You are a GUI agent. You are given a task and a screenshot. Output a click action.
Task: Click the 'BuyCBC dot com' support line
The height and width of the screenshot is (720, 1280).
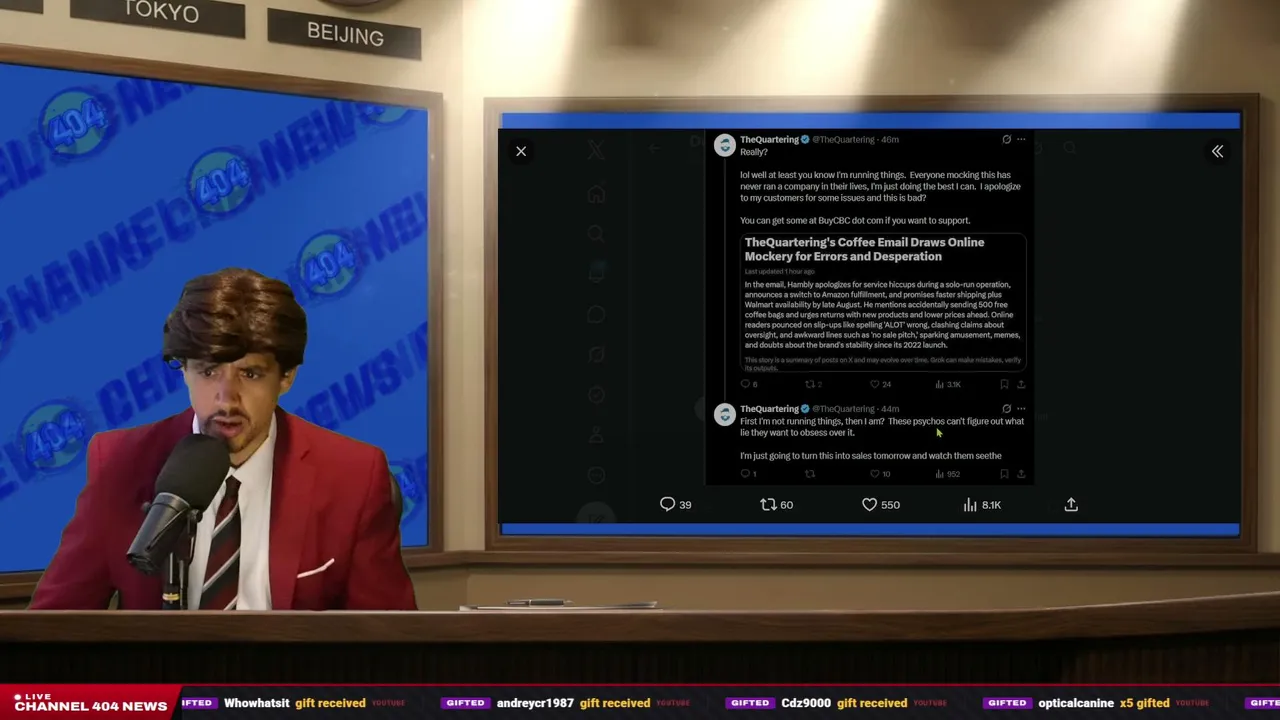855,220
